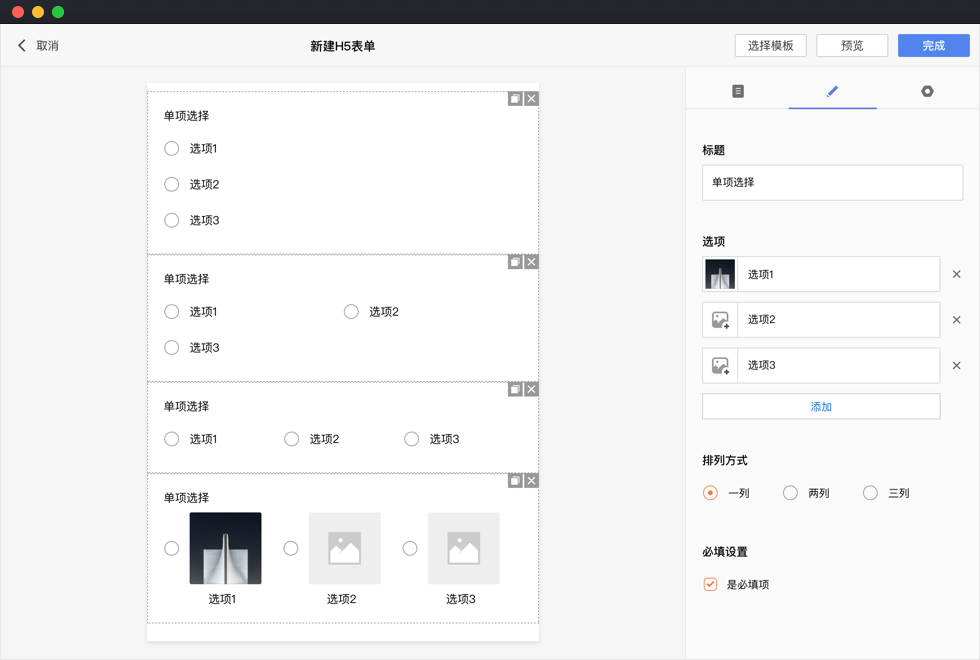Remove the image-option 单项选择 block
The height and width of the screenshot is (660, 980).
[x=531, y=481]
